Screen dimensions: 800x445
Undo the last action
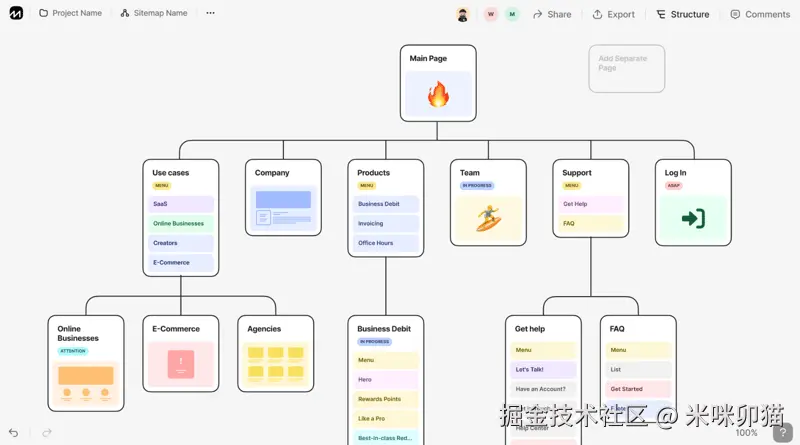[13, 433]
